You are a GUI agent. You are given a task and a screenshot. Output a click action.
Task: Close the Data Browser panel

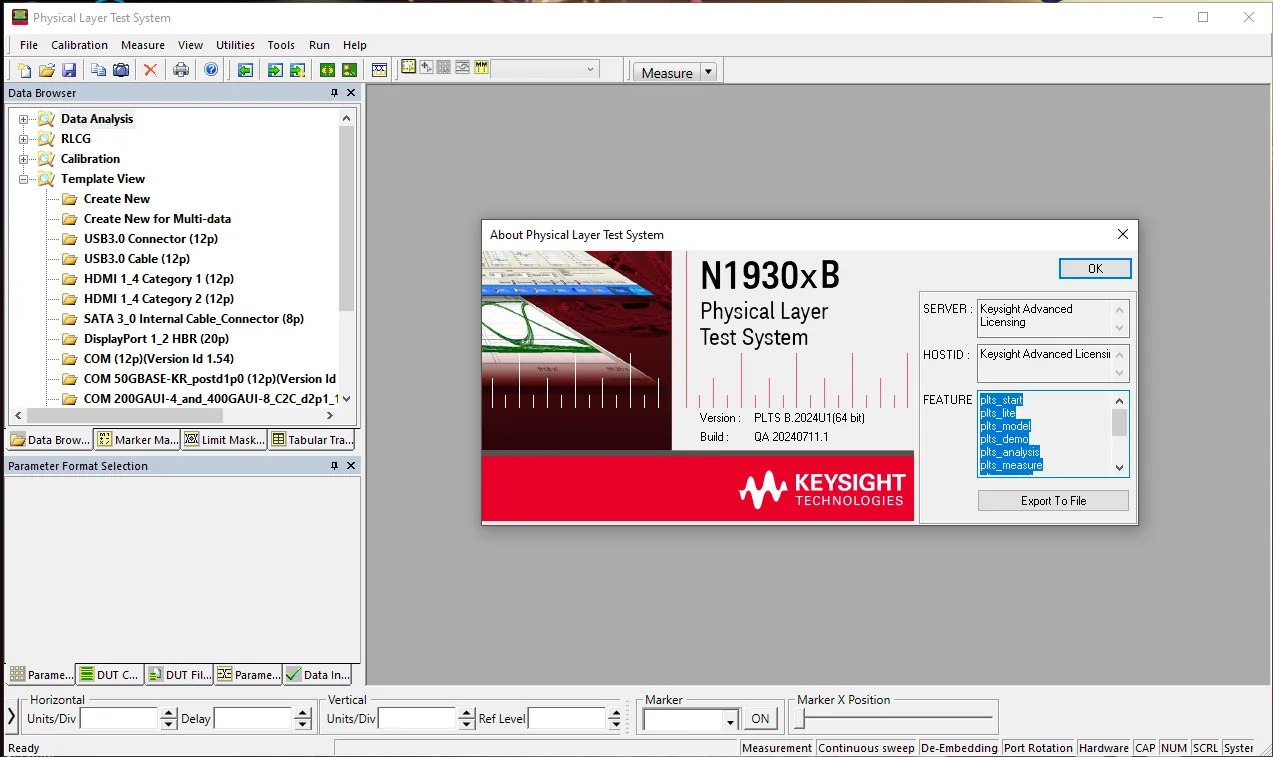pyautogui.click(x=351, y=93)
